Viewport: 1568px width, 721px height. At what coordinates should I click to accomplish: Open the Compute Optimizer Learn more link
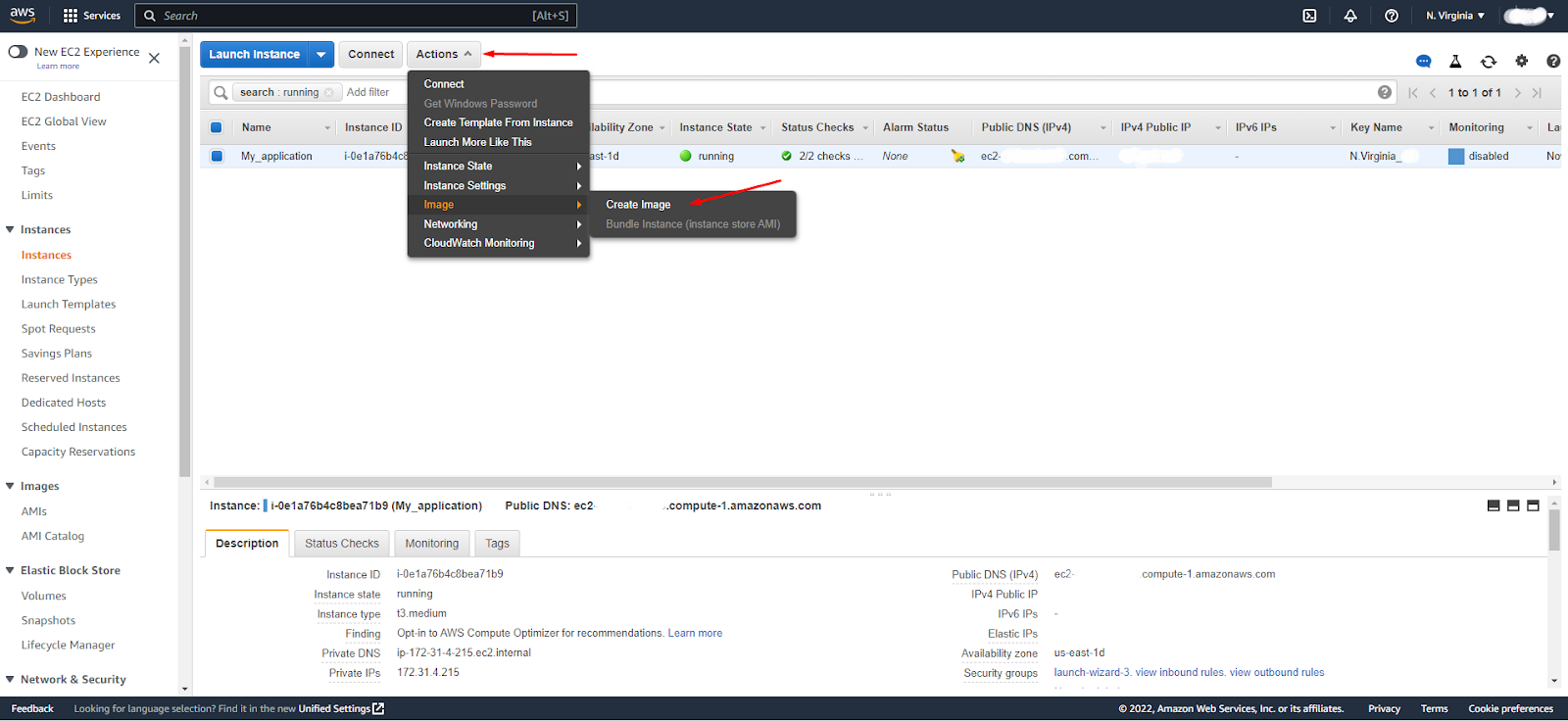pos(695,633)
